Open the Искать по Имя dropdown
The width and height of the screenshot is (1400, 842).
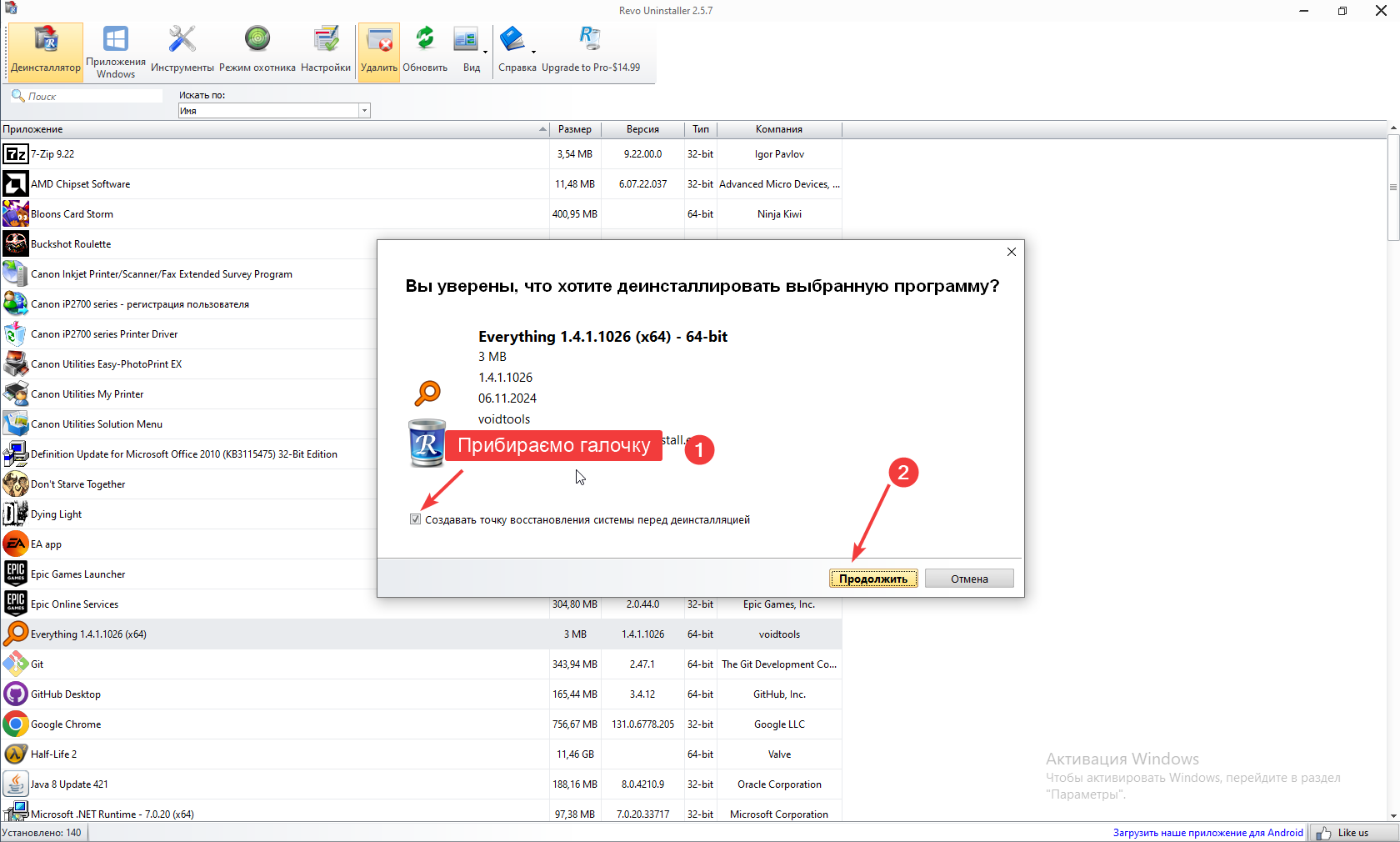364,111
